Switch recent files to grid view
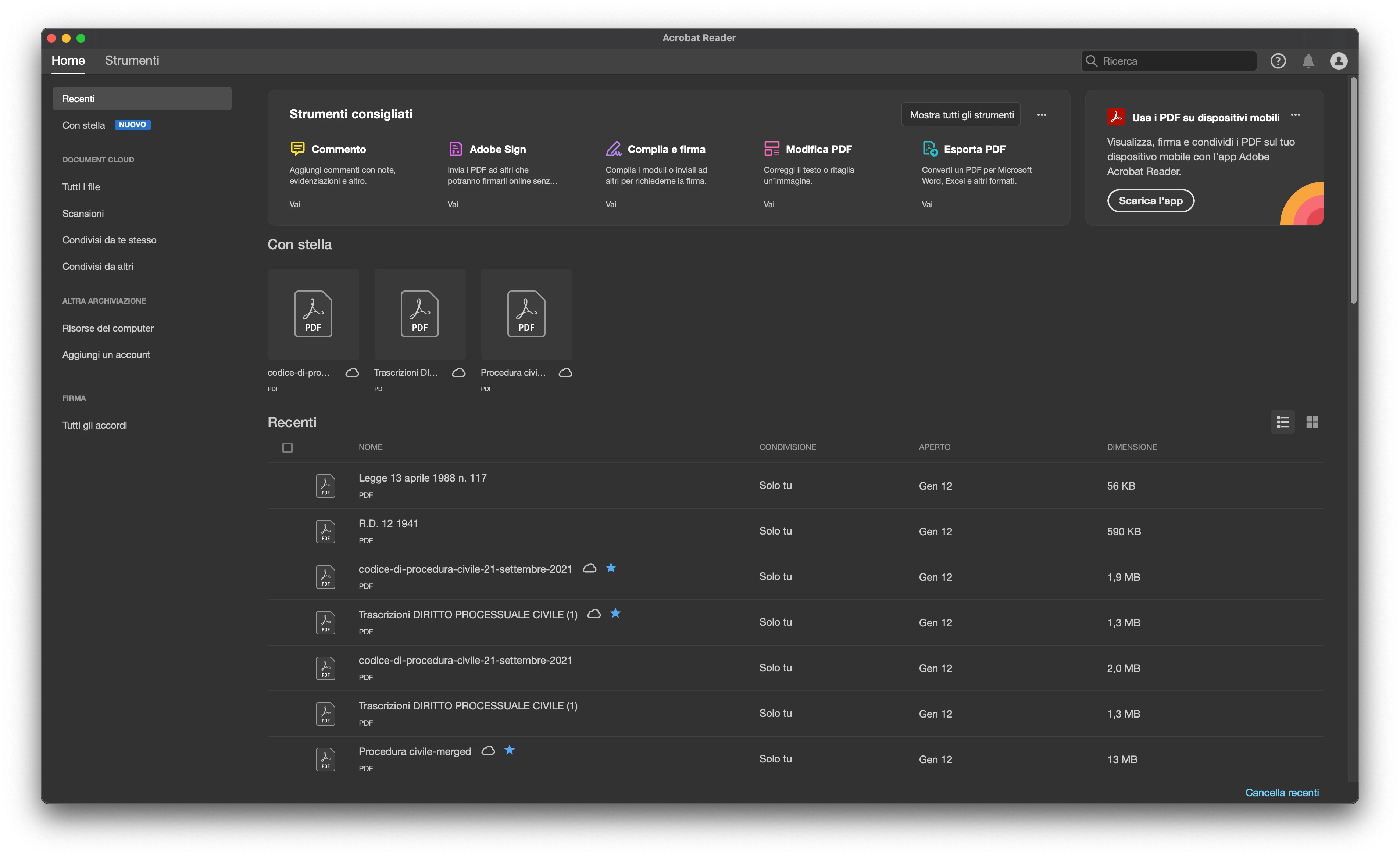Screen dimensions: 1400x858 (x=1312, y=422)
